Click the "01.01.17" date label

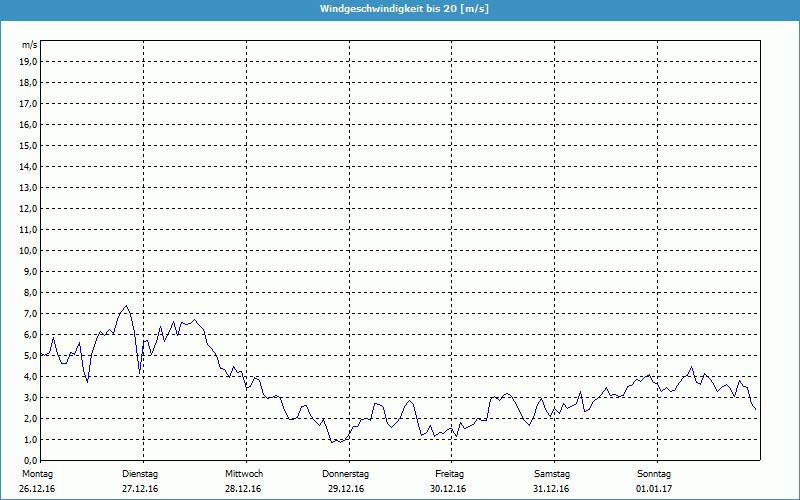pyautogui.click(x=654, y=489)
